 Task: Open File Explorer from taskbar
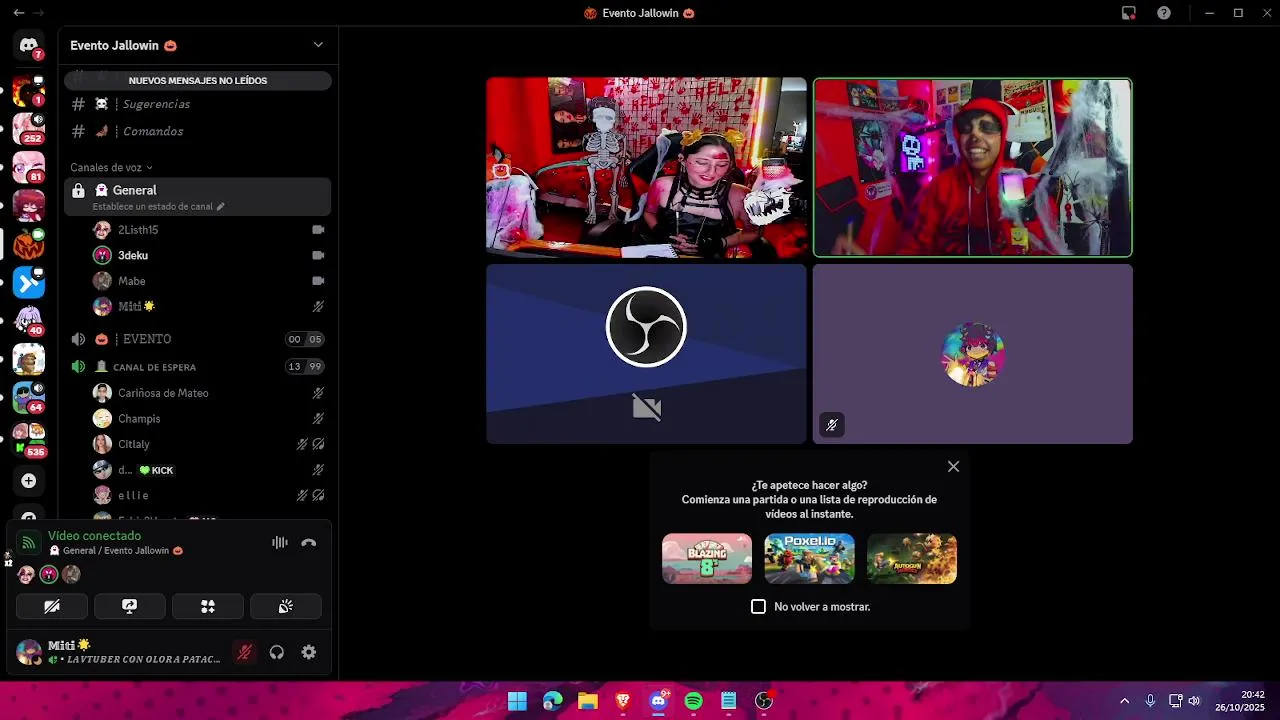(x=588, y=701)
